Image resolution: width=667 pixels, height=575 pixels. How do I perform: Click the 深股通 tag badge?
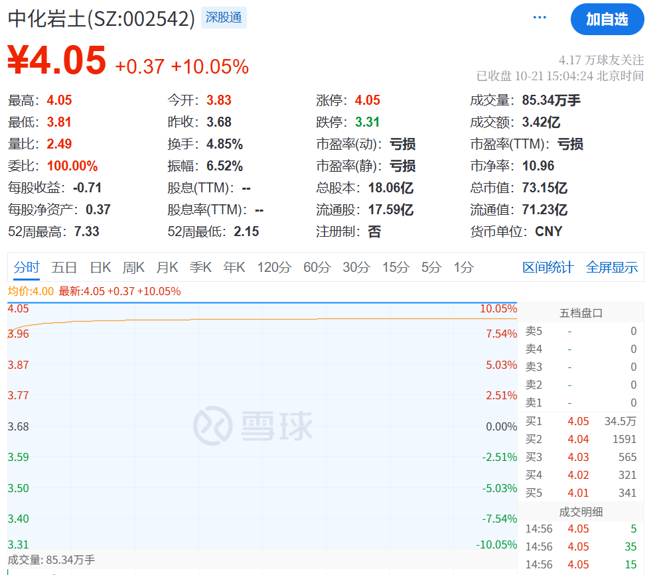pyautogui.click(x=224, y=18)
